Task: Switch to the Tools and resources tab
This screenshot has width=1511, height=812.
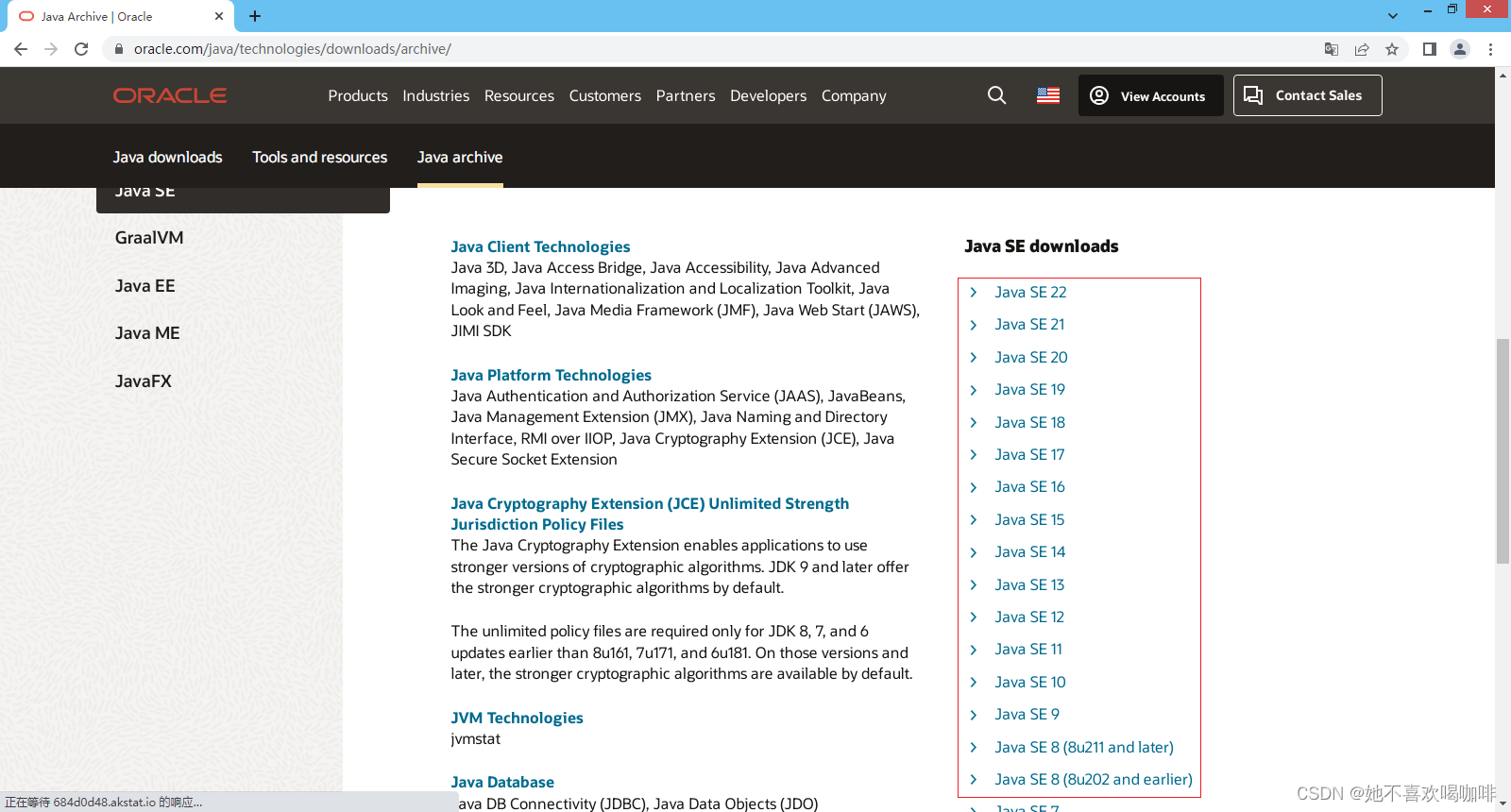Action: point(320,157)
